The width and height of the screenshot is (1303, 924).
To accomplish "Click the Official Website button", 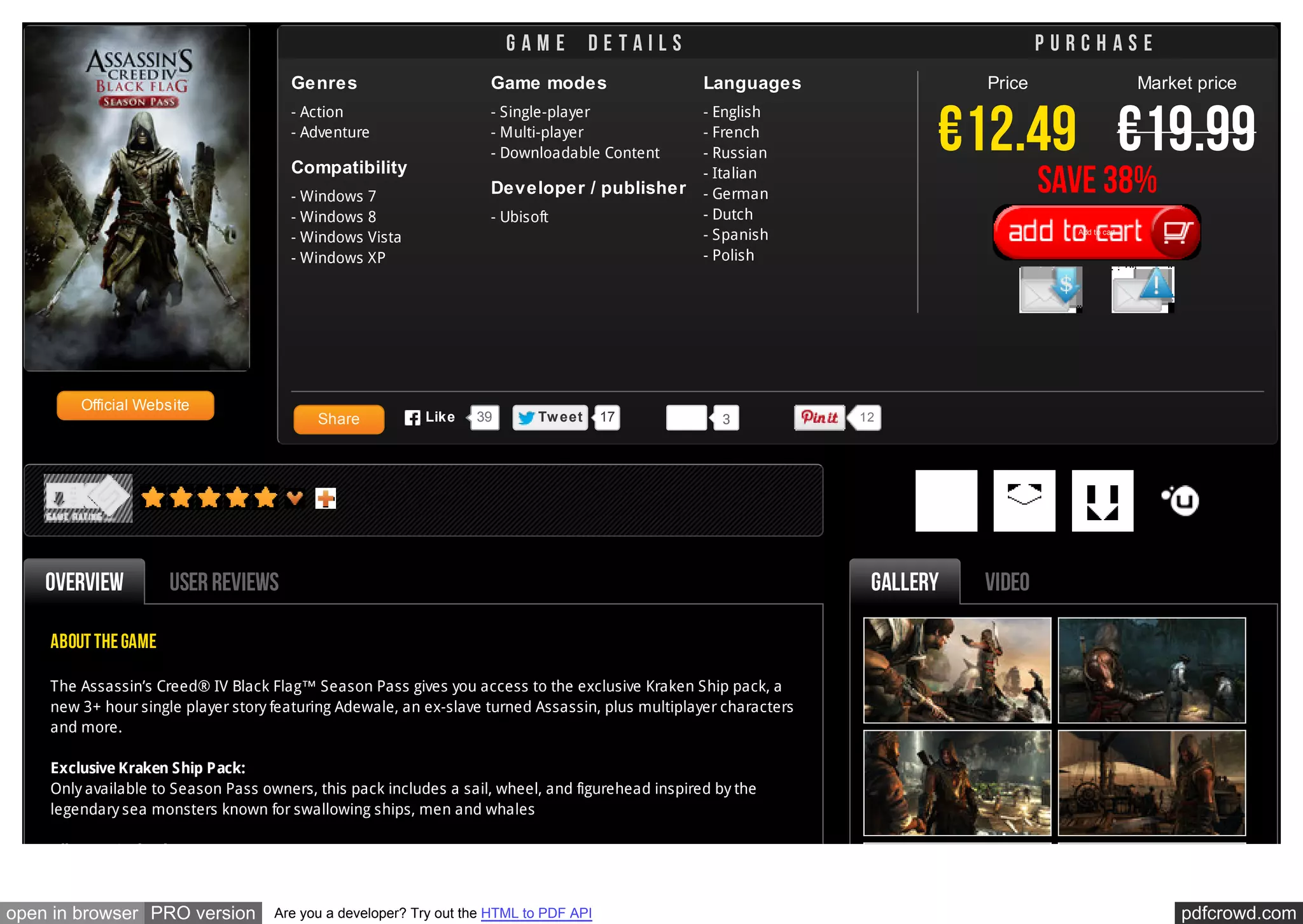I will (x=136, y=406).
